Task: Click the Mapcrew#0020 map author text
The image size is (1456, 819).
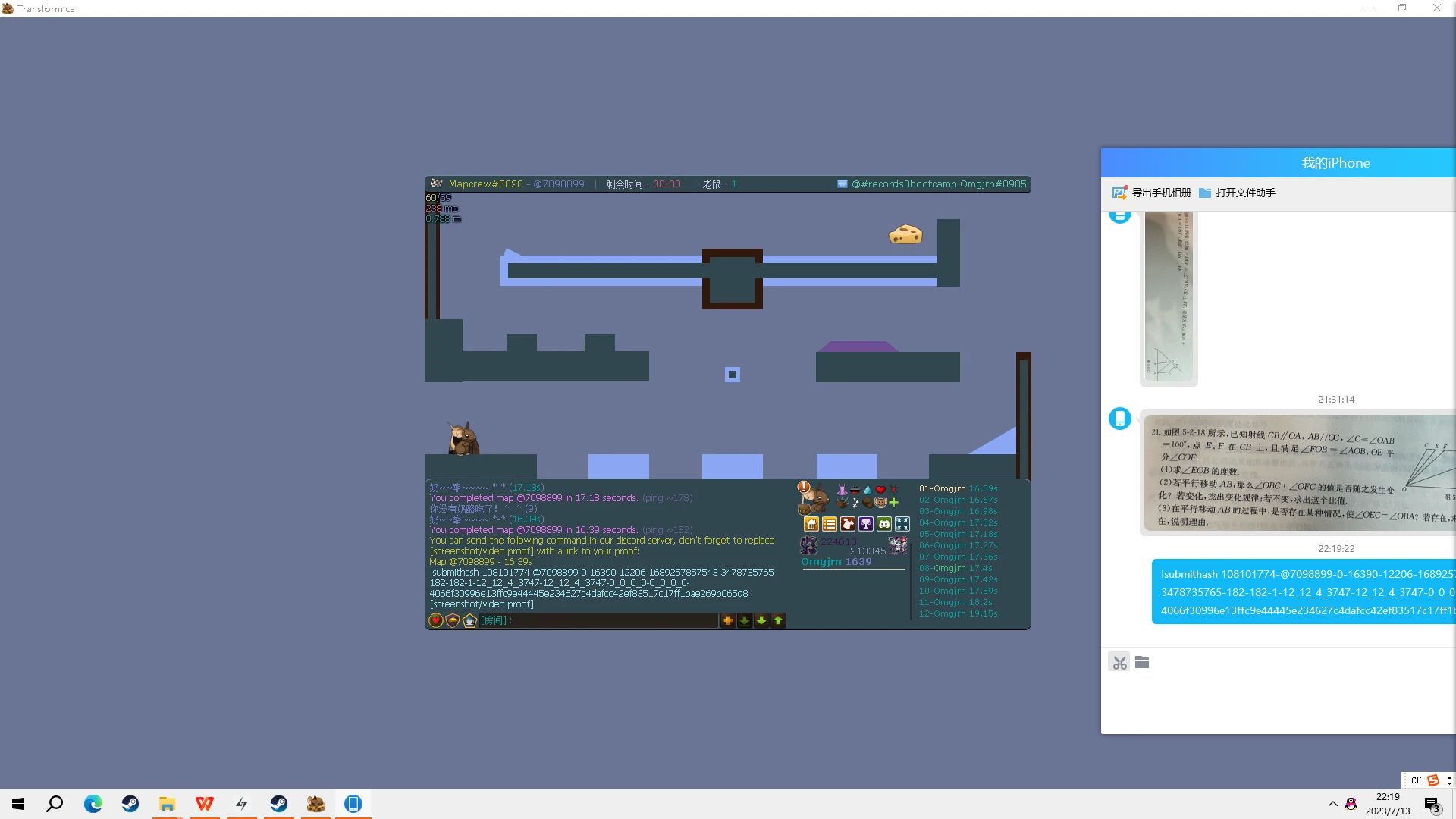Action: pos(486,184)
